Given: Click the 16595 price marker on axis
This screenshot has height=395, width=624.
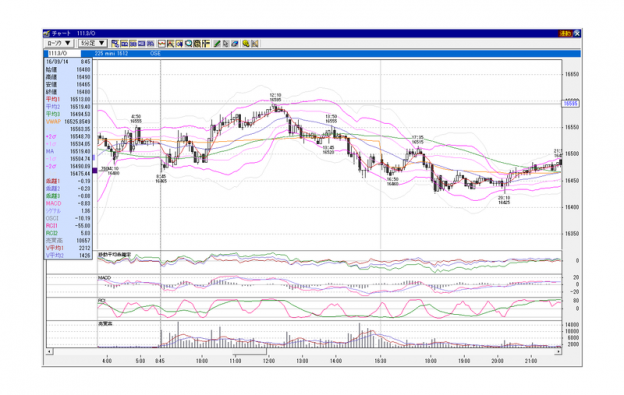Looking at the screenshot, I should (x=571, y=104).
